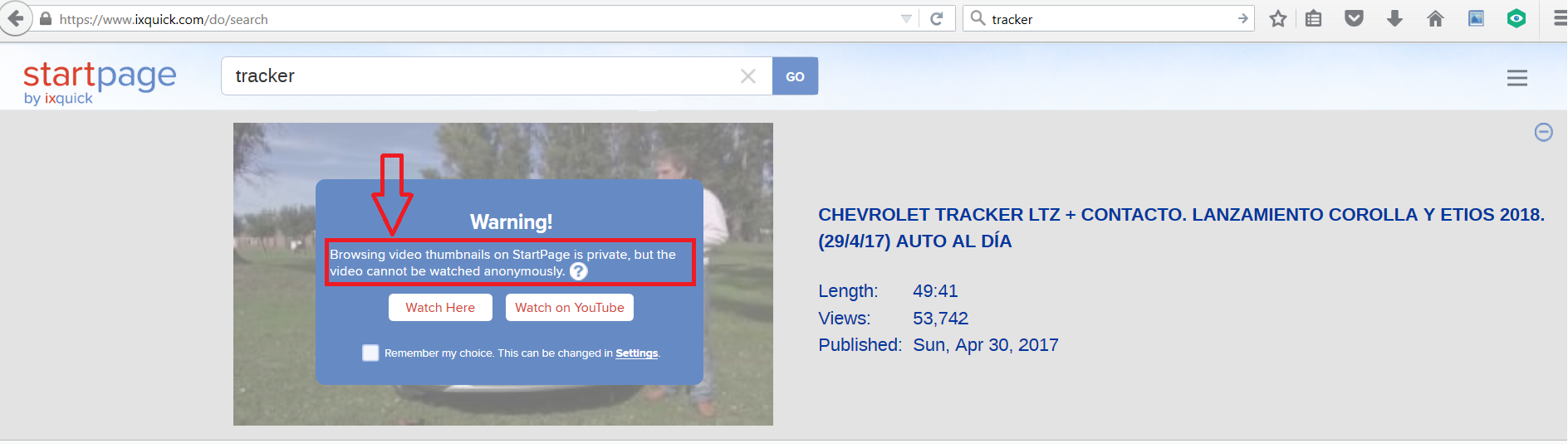Open the CHEVROLET TRACKER LTZ video title
Image resolution: width=1568 pixels, height=448 pixels.
tap(1181, 228)
